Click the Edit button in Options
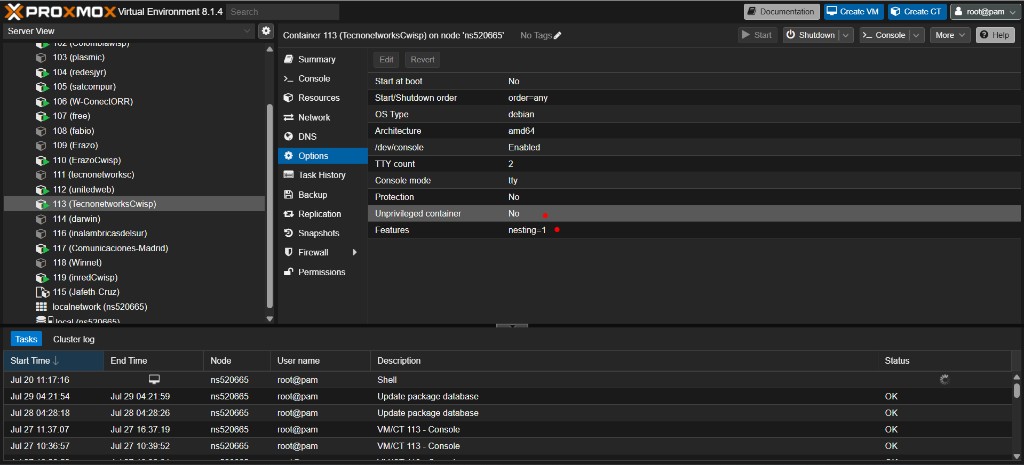Image resolution: width=1024 pixels, height=465 pixels. pos(386,60)
